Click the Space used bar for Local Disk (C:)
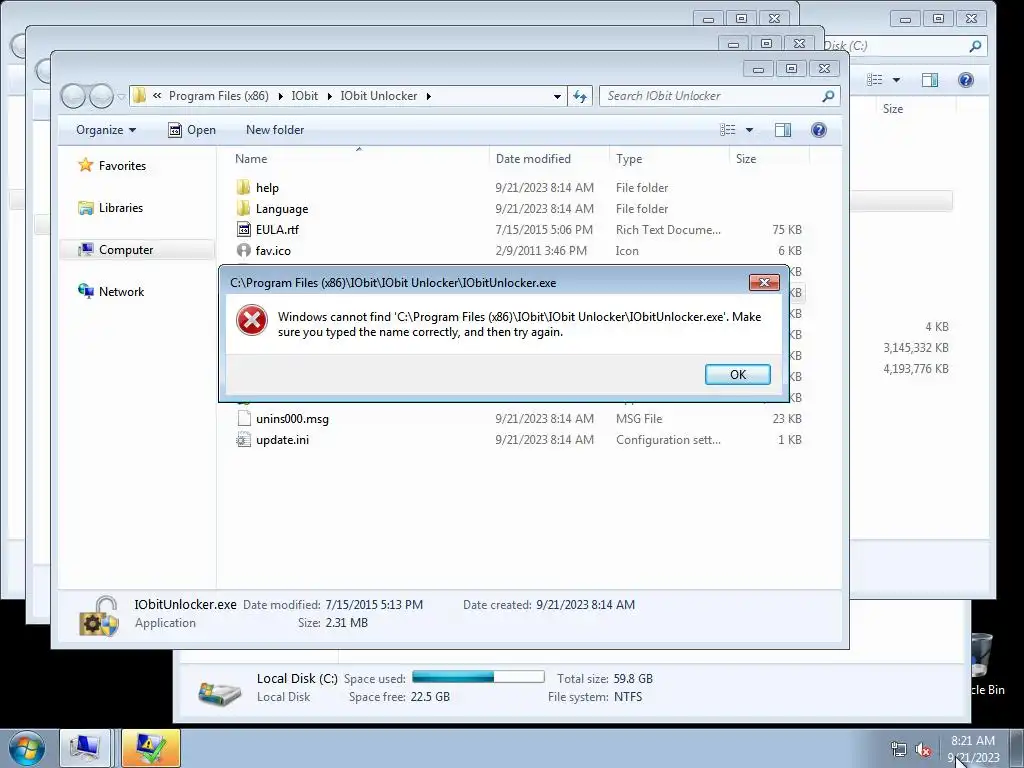The height and width of the screenshot is (768, 1024). [478, 677]
